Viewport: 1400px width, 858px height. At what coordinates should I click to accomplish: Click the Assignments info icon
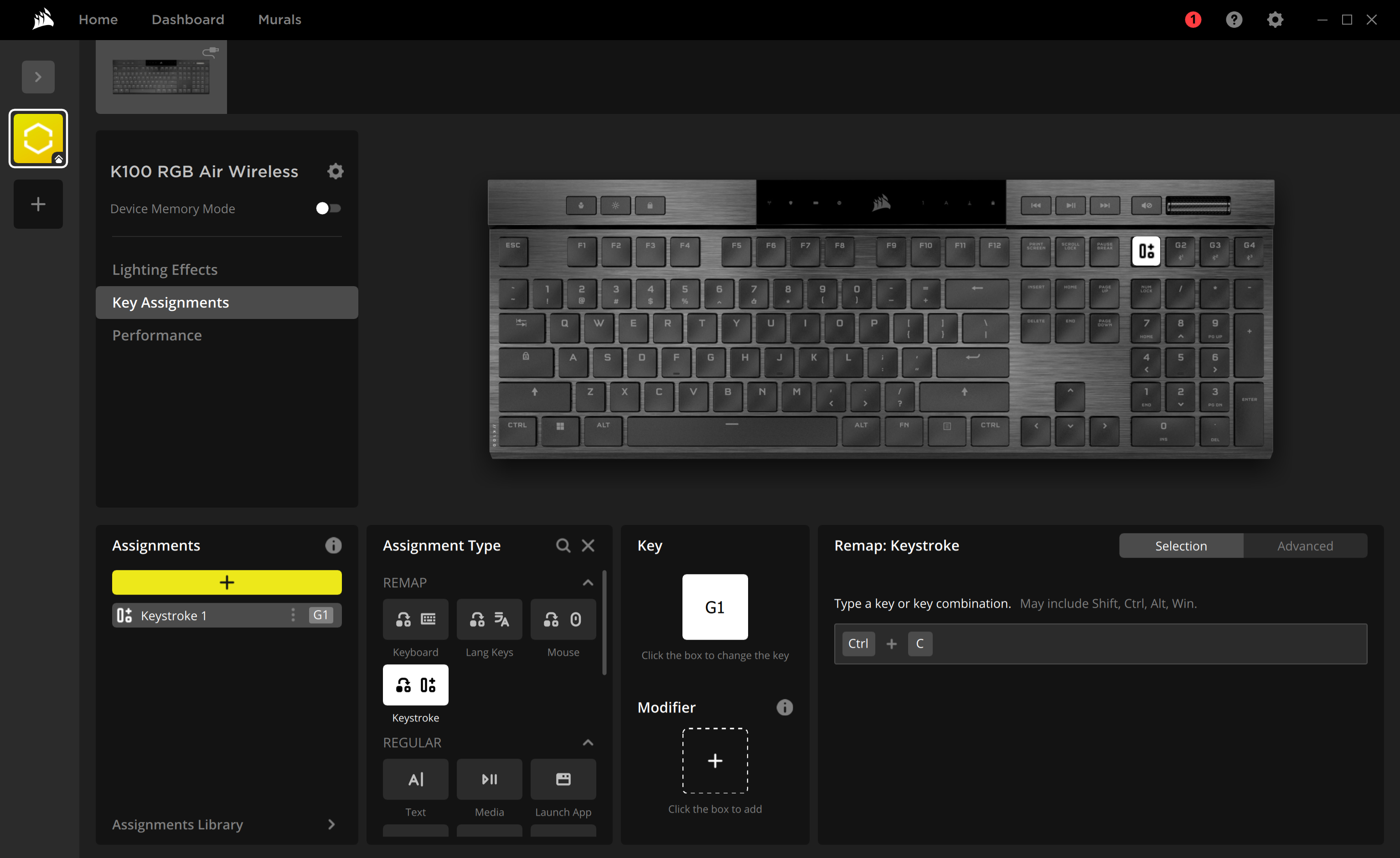tap(334, 546)
